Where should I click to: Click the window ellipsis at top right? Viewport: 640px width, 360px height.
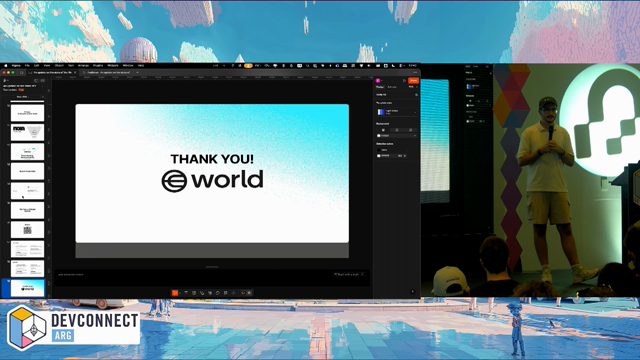click(415, 72)
